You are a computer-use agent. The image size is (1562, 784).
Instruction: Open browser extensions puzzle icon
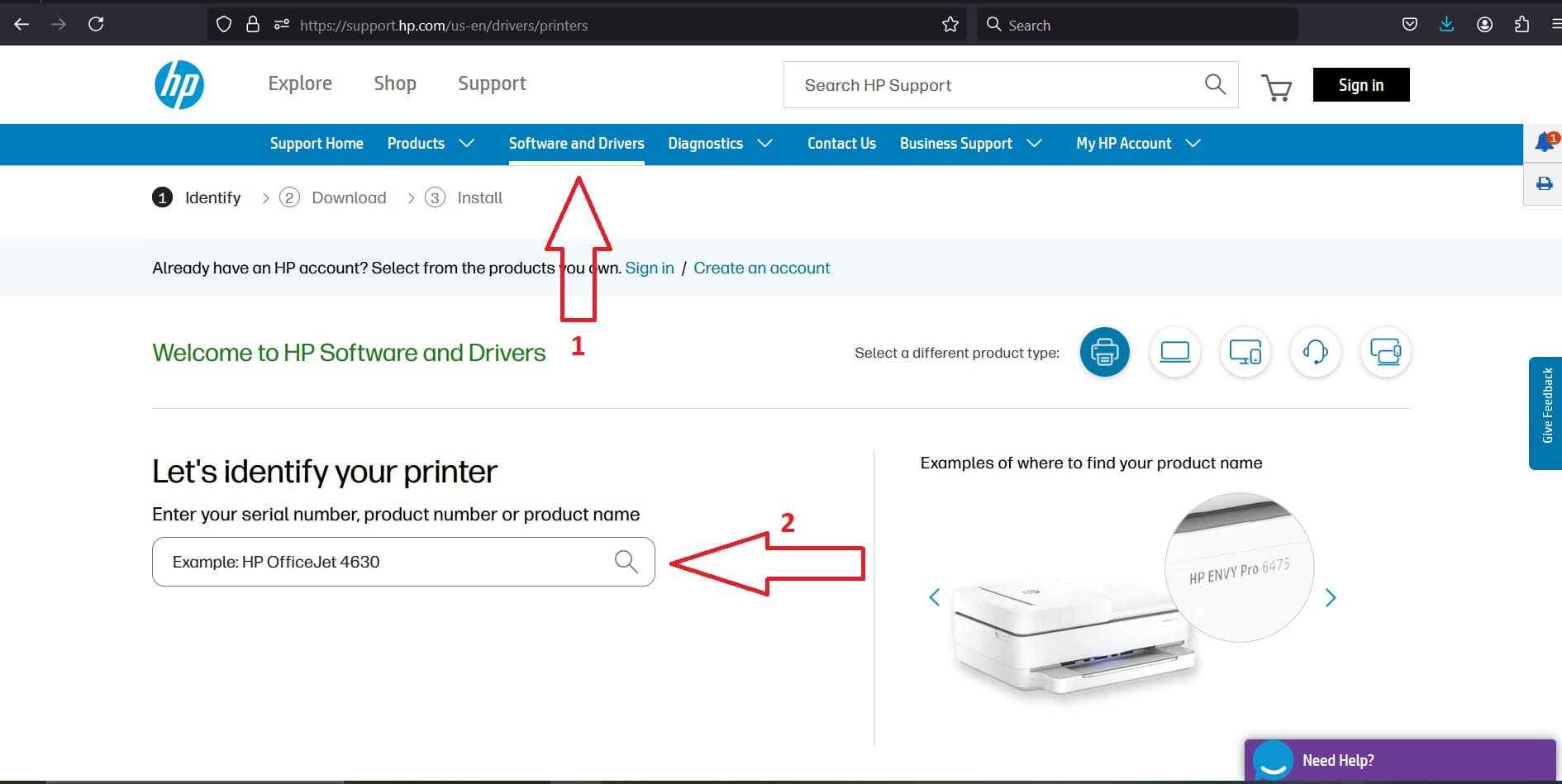pyautogui.click(x=1522, y=25)
